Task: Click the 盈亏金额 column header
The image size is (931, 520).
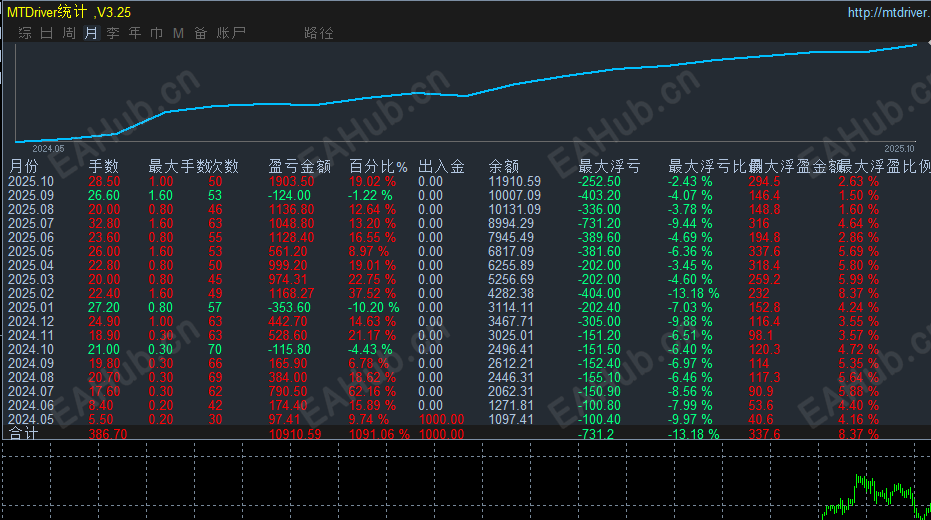Action: pos(299,166)
